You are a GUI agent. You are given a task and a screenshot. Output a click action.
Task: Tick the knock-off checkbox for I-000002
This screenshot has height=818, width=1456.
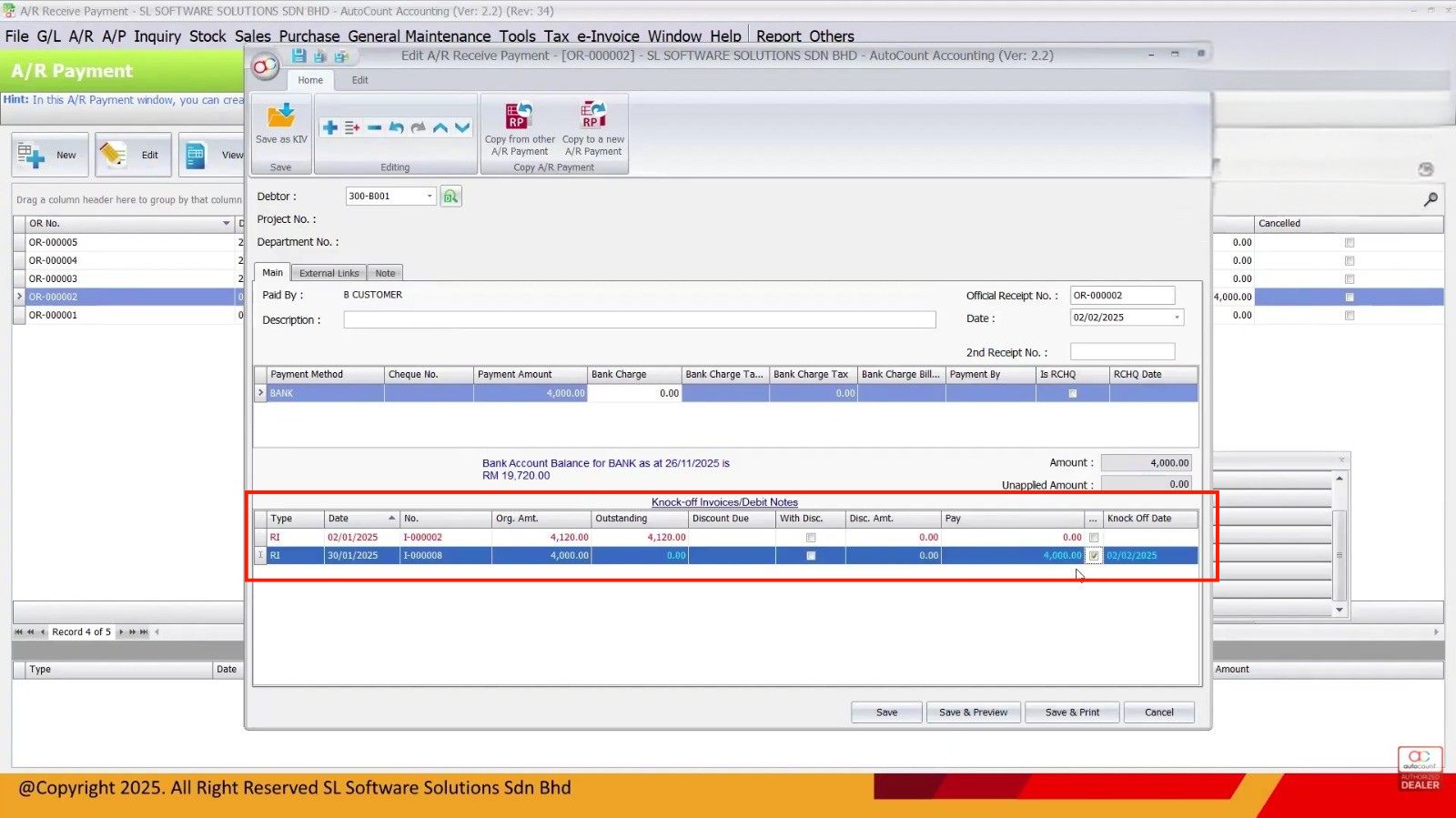(1094, 538)
